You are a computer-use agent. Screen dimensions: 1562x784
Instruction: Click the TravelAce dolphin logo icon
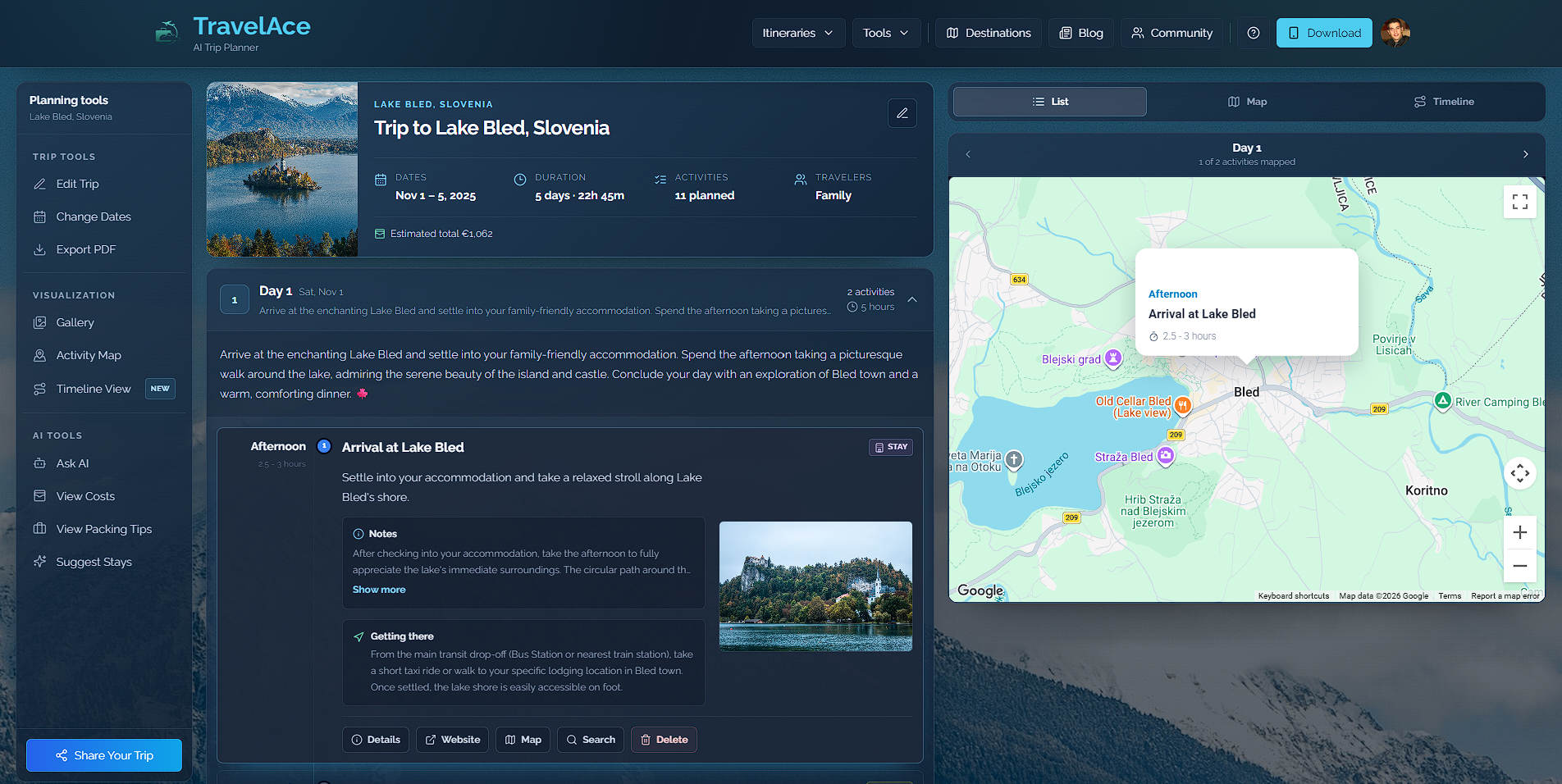click(167, 32)
